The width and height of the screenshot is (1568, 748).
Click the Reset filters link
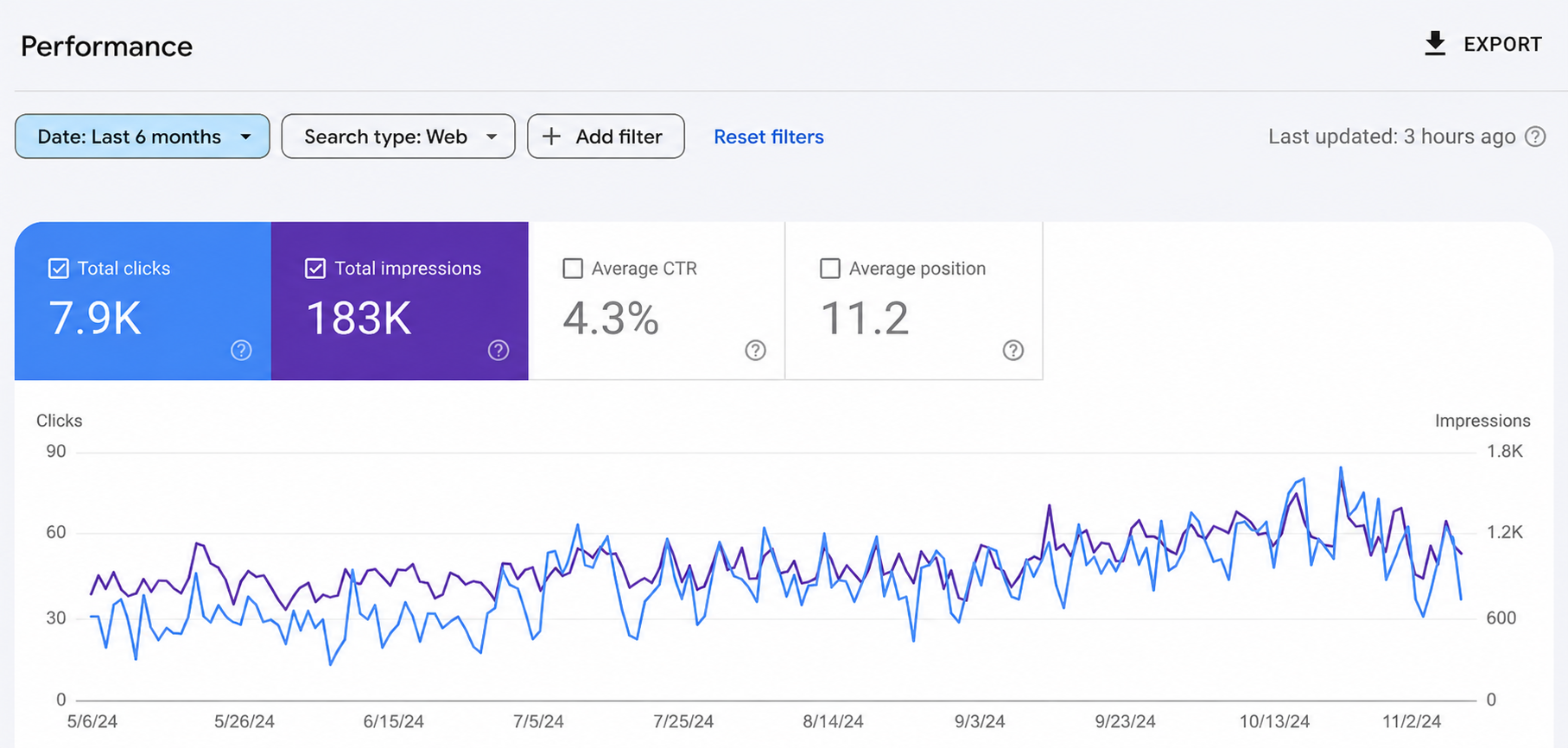(x=769, y=136)
